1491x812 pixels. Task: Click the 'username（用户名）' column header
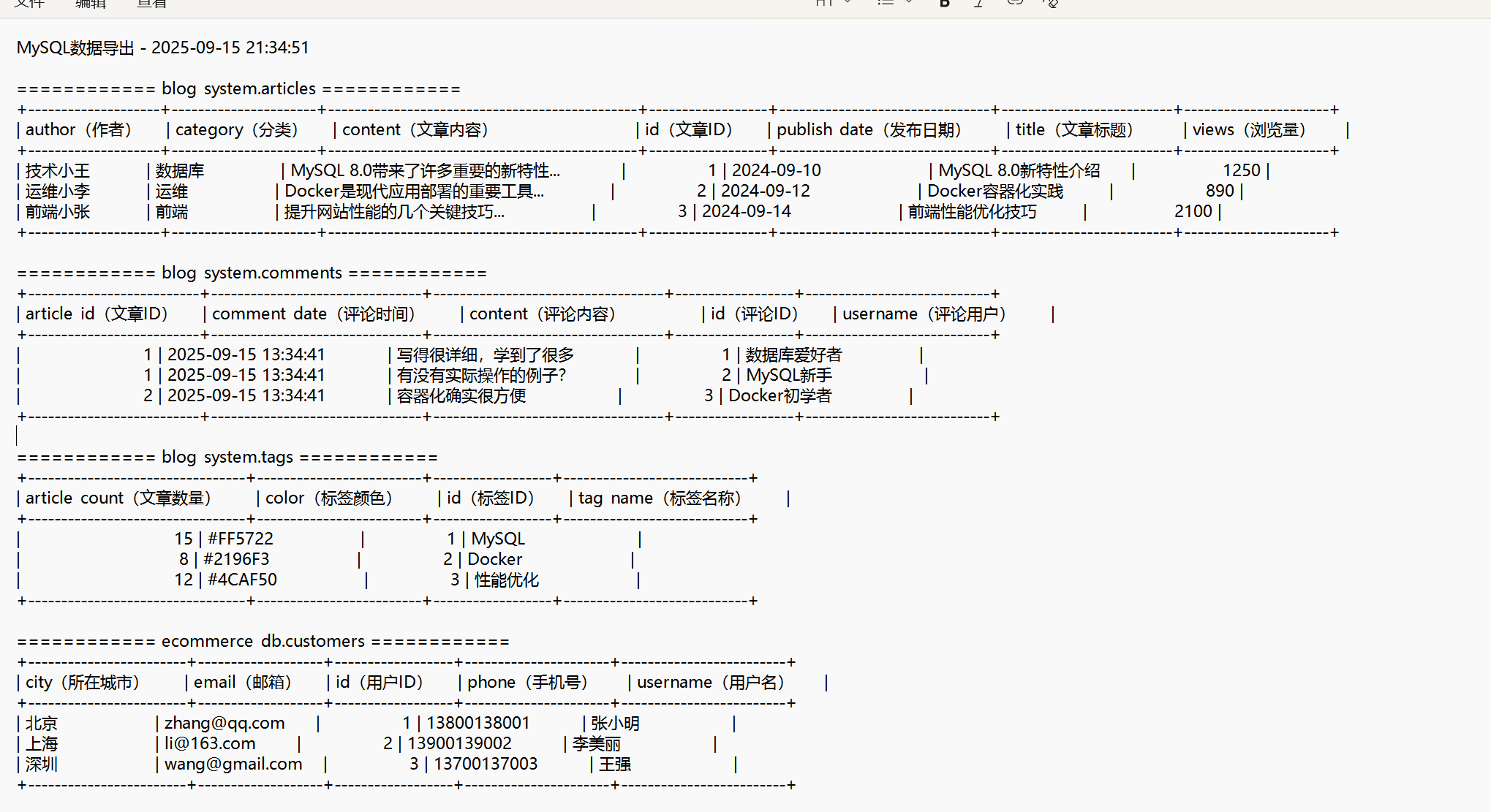click(711, 682)
